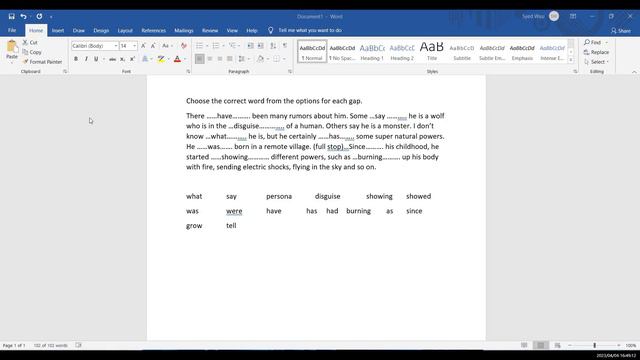The width and height of the screenshot is (640, 360).
Task: Open the View tab
Action: tap(232, 31)
